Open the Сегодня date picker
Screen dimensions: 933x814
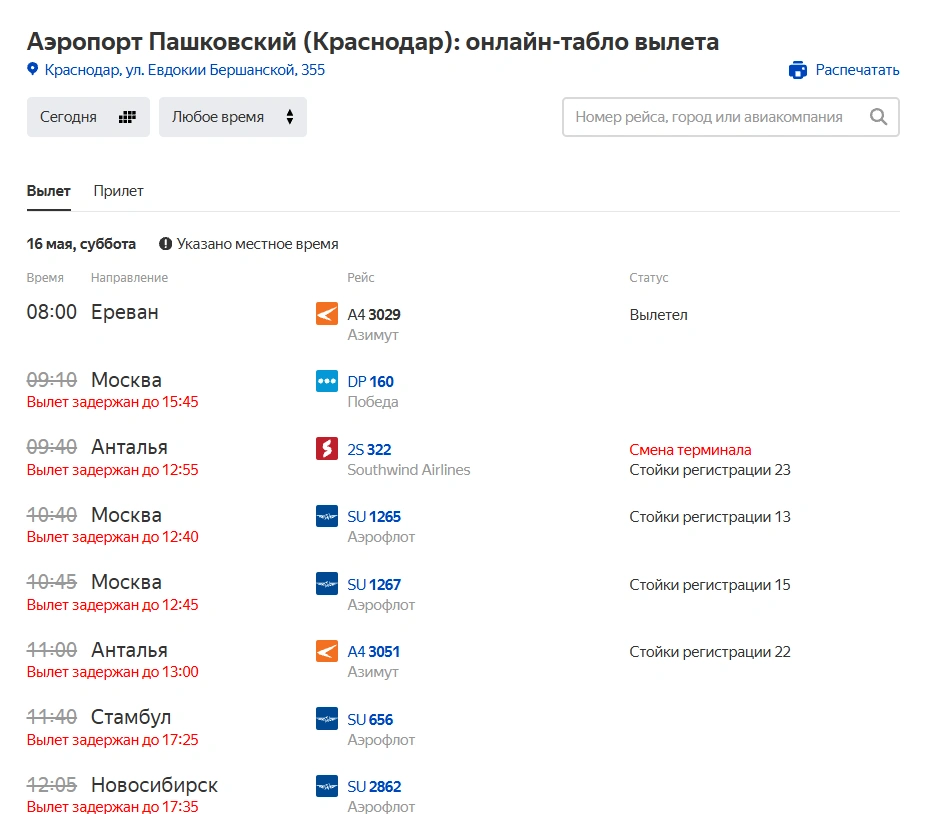[x=88, y=117]
